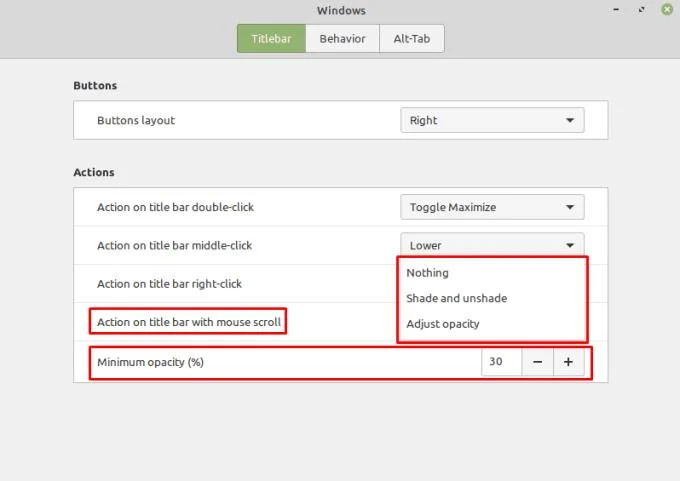Decrease minimum opacity with minus button
680x481 pixels.
pos(537,362)
